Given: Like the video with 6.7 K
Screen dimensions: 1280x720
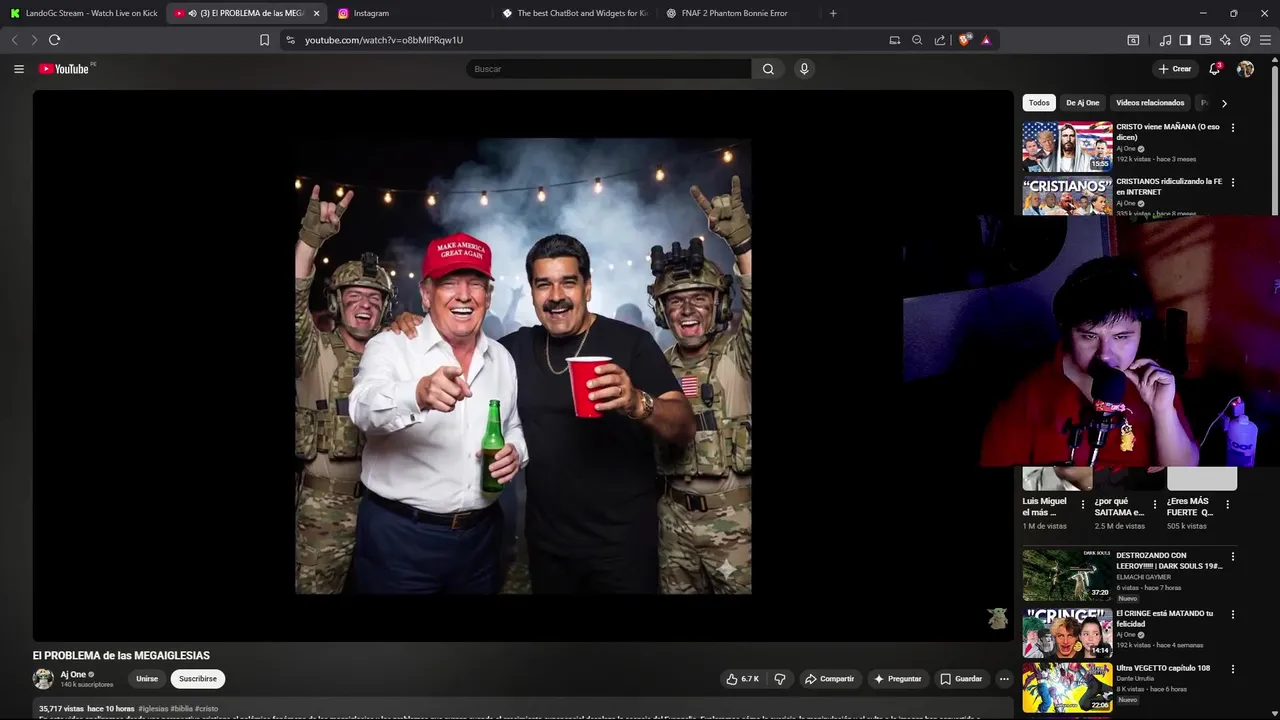Looking at the screenshot, I should [743, 679].
